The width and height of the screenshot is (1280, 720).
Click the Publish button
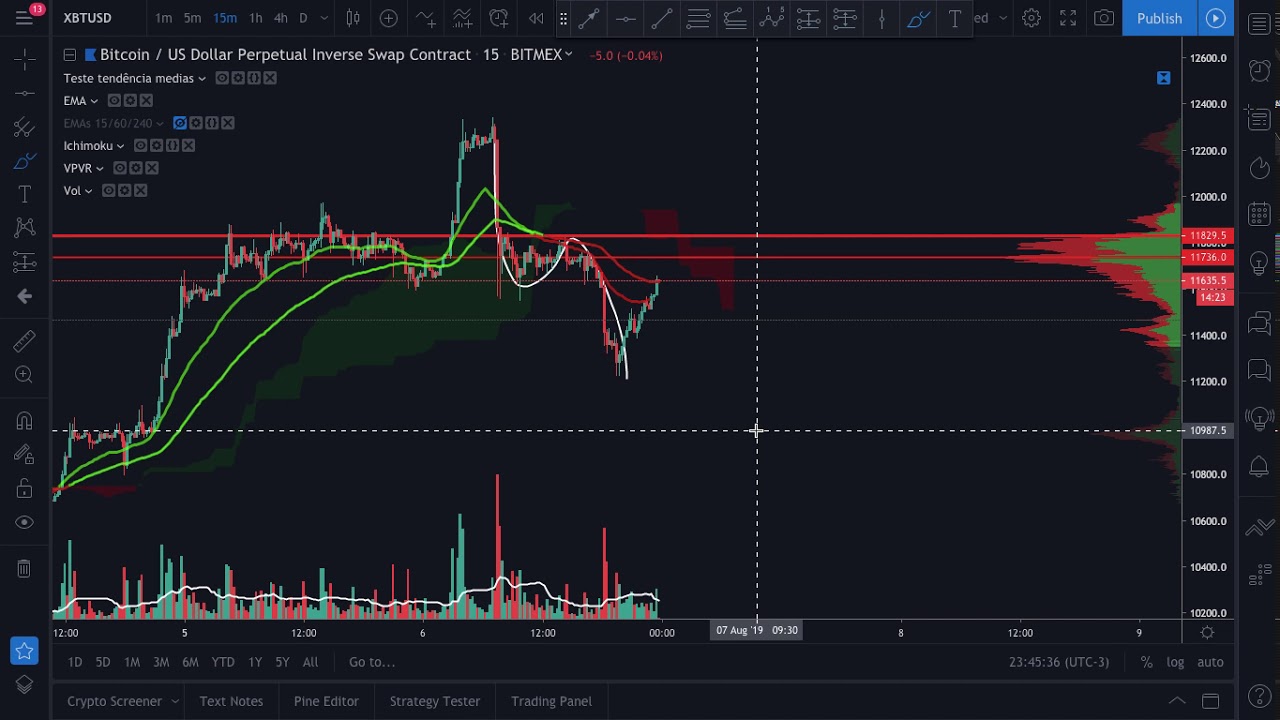click(x=1160, y=18)
